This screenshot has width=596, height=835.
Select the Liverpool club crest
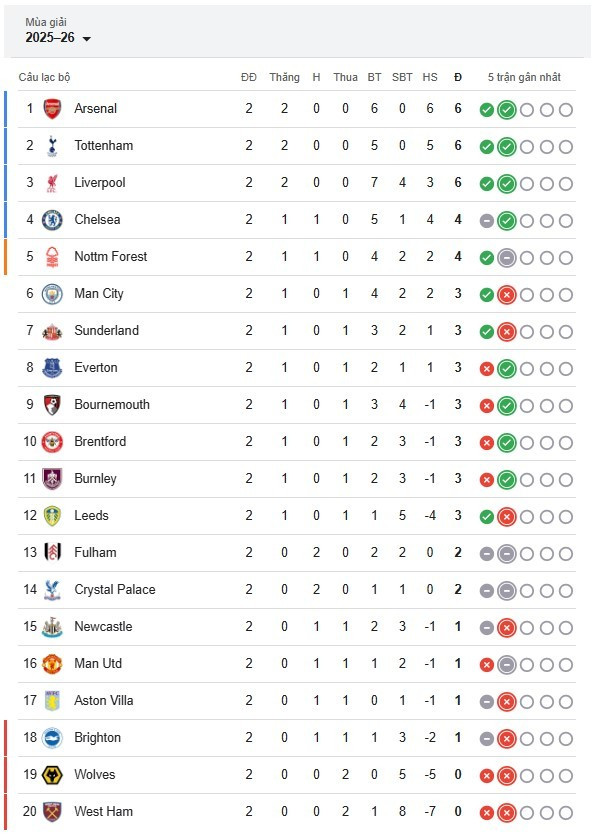52,183
